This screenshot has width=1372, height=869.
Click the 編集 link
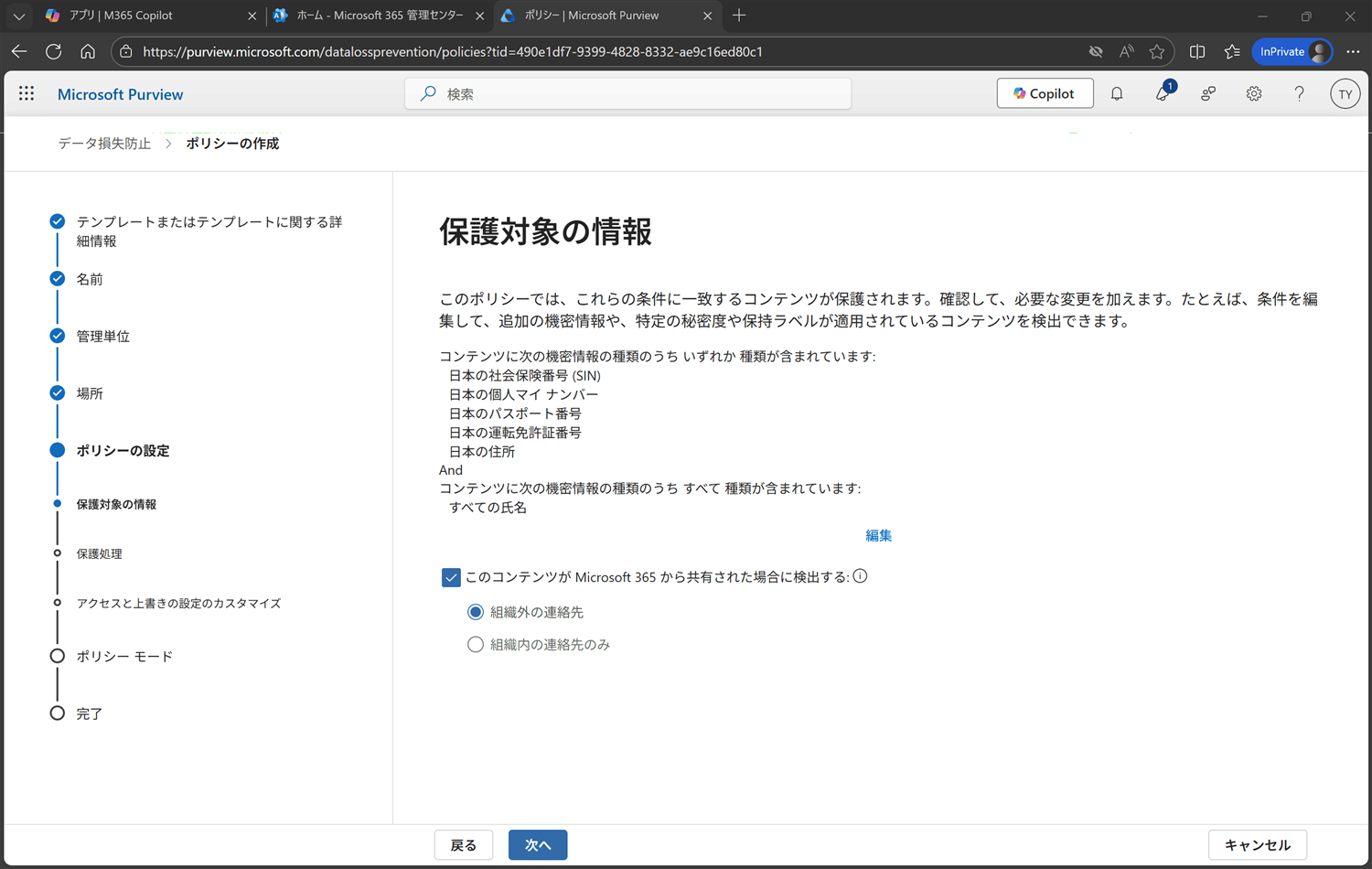878,535
